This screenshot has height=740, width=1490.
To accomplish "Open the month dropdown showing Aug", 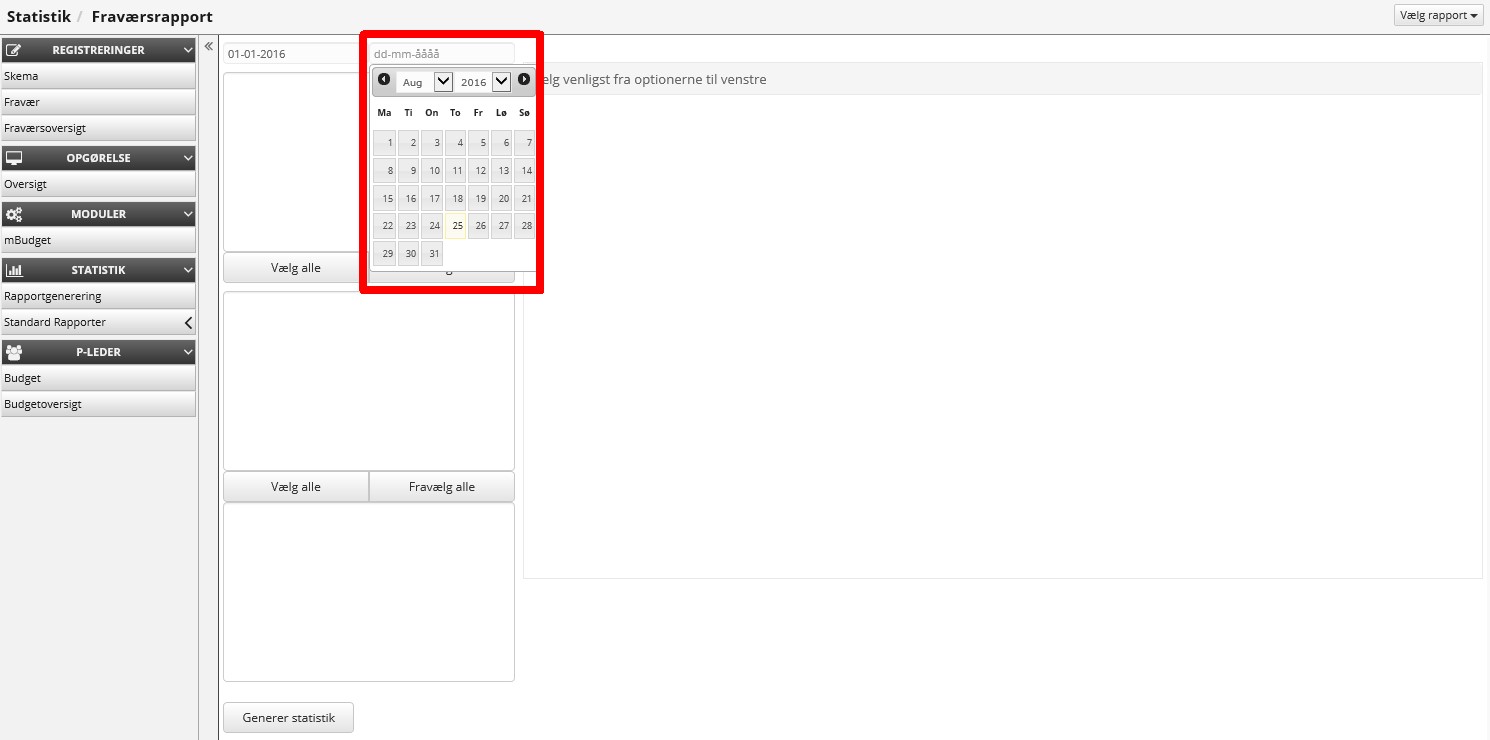I will coord(425,82).
